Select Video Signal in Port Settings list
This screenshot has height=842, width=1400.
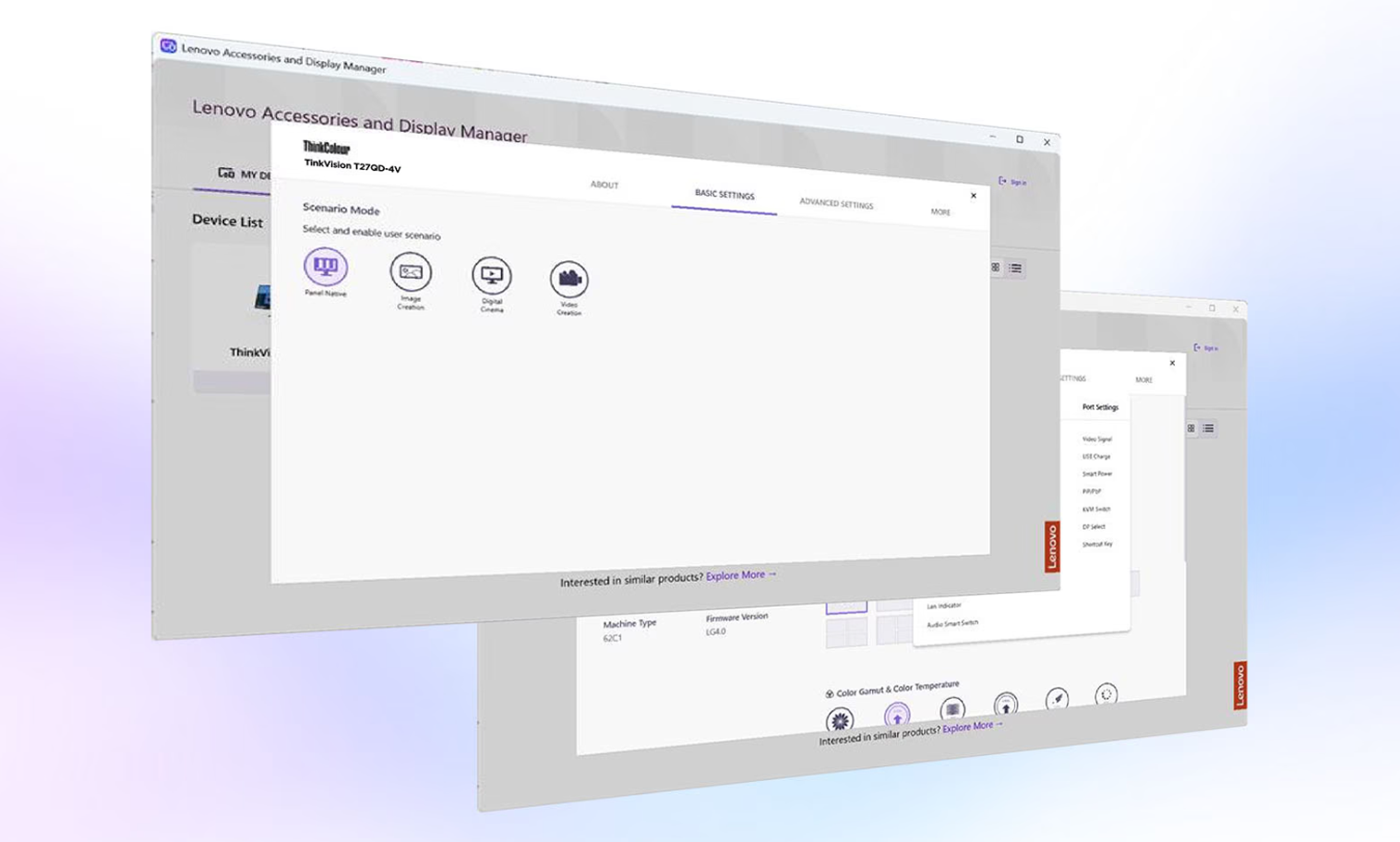[1097, 439]
